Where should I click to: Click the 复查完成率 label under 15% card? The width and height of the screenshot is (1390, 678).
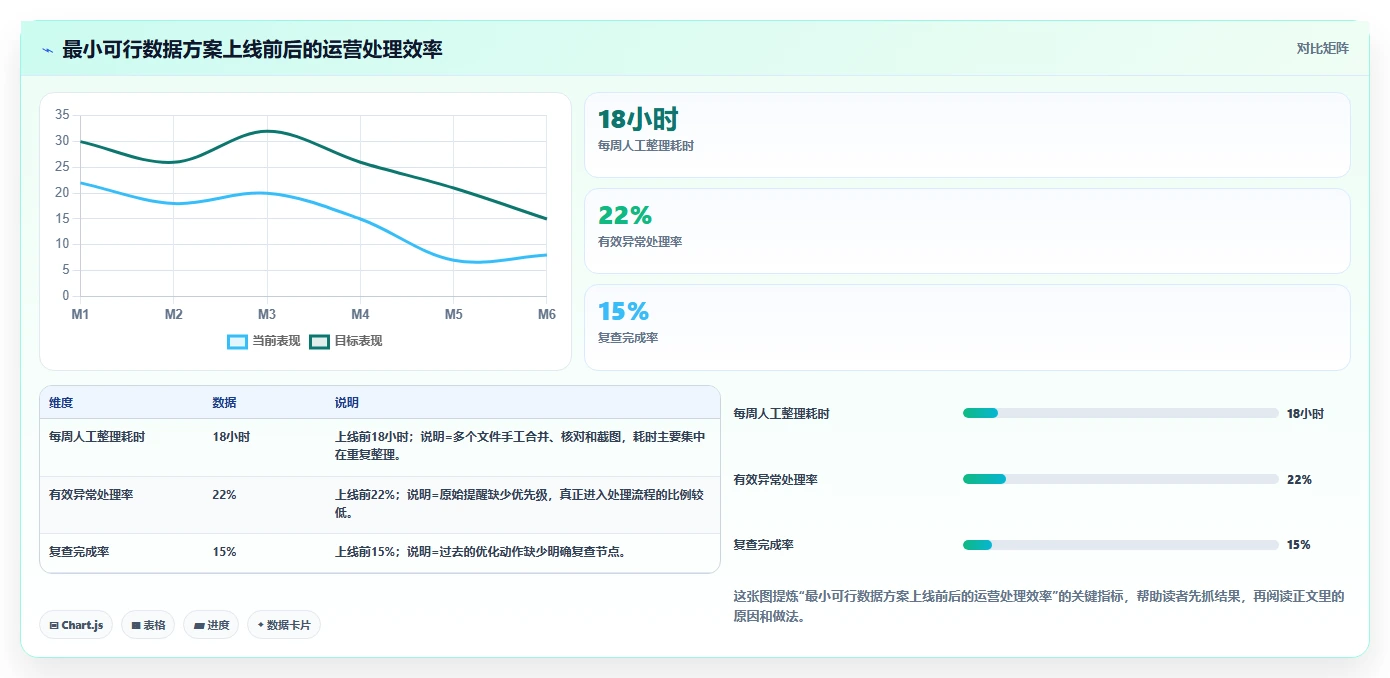pos(628,338)
